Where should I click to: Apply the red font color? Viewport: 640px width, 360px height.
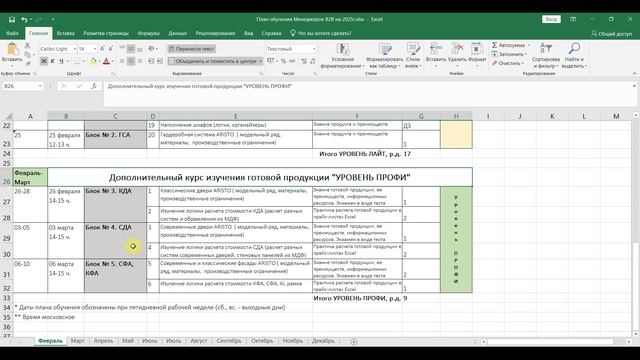click(x=106, y=61)
